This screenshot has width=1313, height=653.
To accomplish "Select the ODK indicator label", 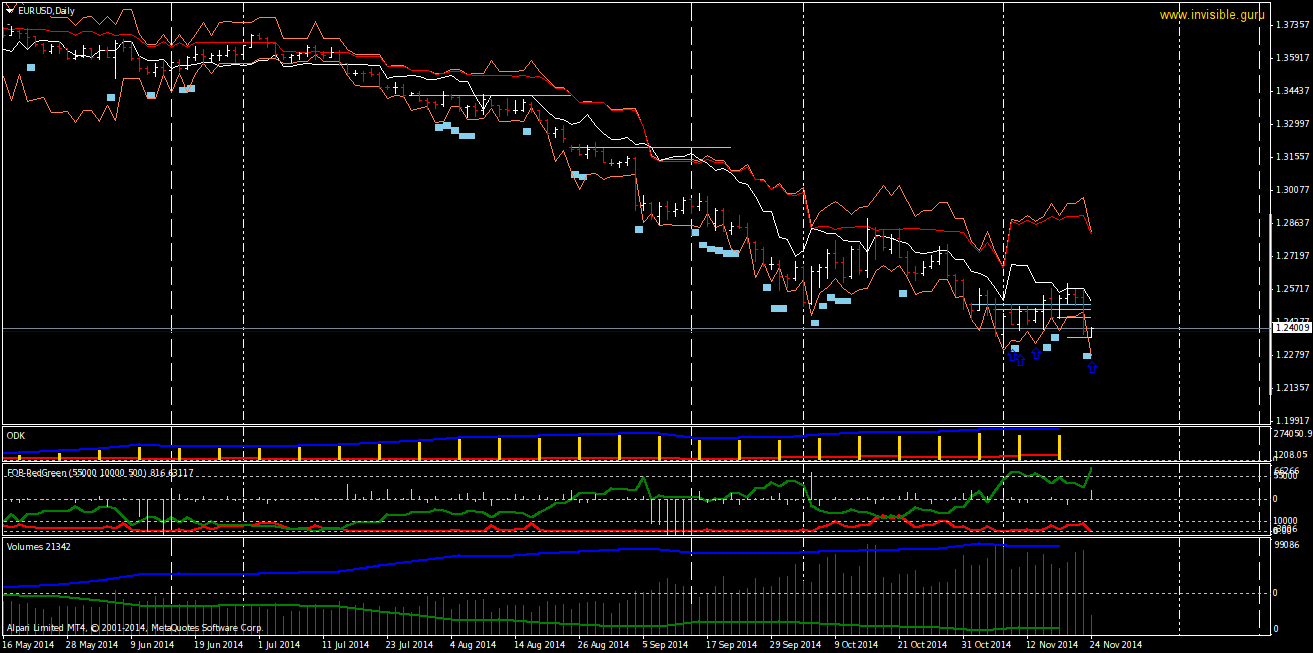I will click(x=16, y=435).
